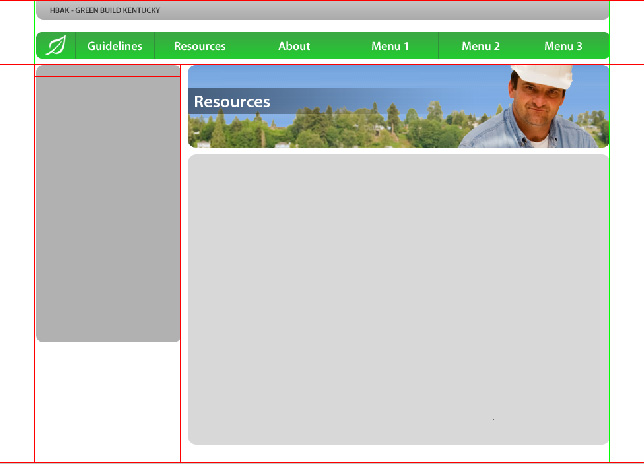644x464 pixels.
Task: Click the sidebar's top header strip
Action: point(108,72)
